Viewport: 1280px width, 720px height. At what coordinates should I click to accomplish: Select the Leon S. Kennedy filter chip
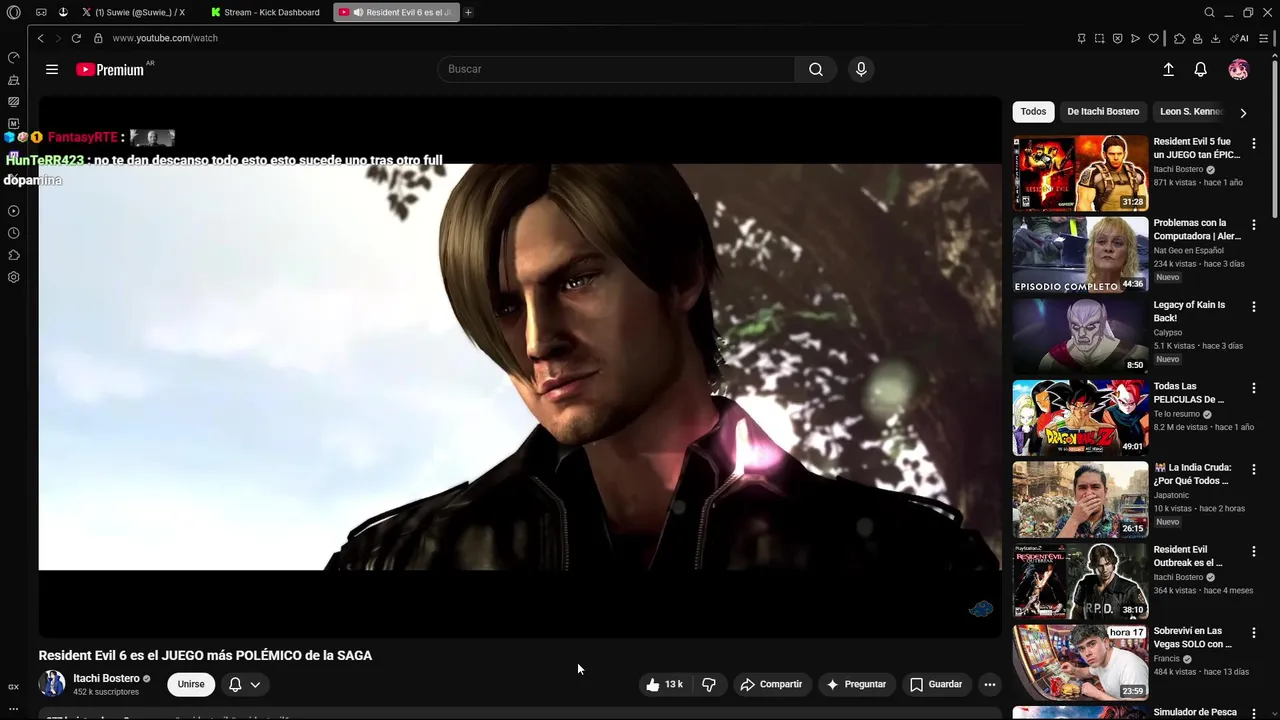tap(1190, 112)
